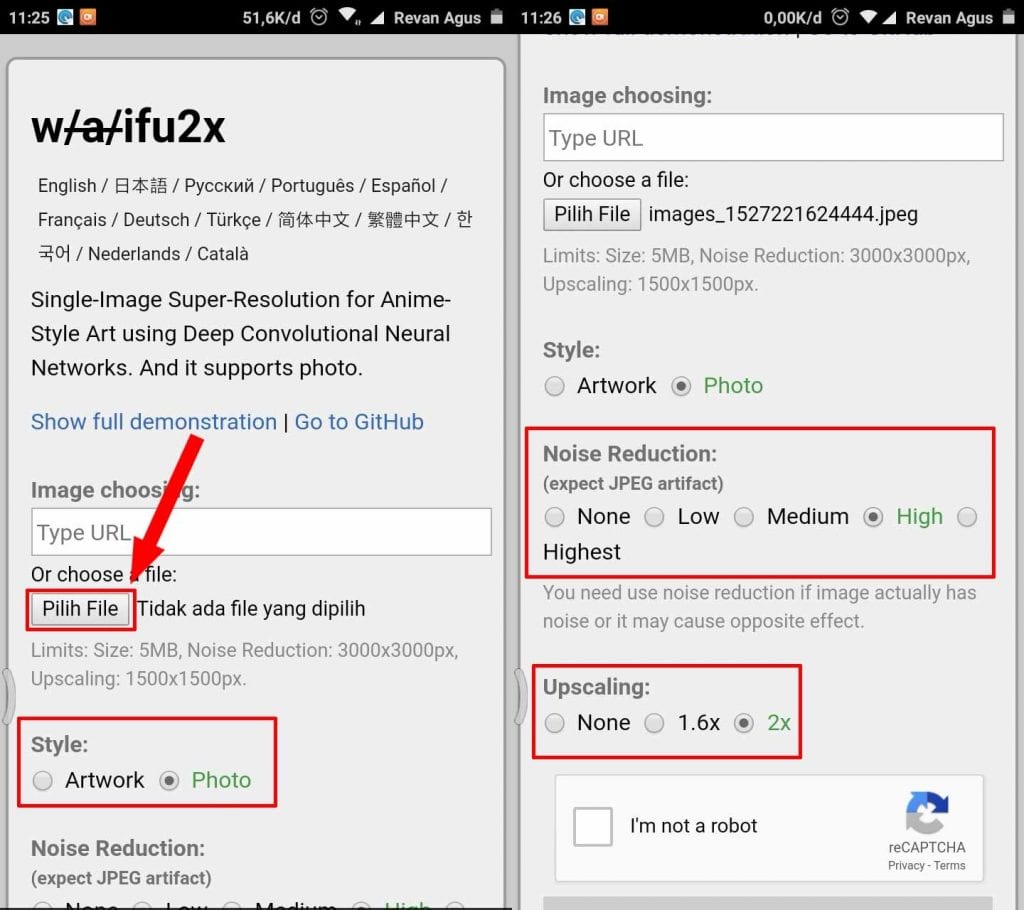1024x910 pixels.
Task: Choose Highest noise reduction radio
Action: point(967,517)
